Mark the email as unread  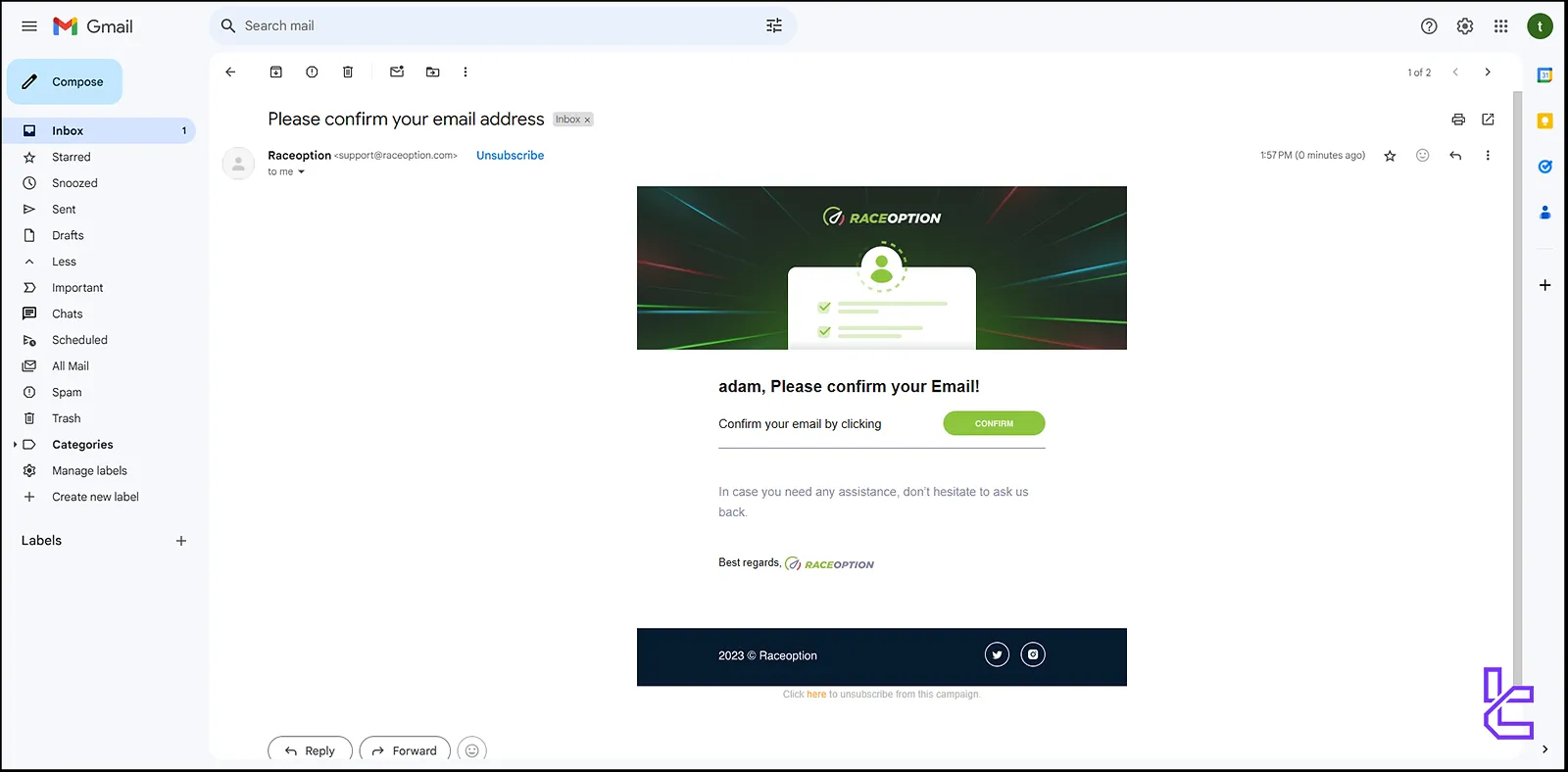397,72
